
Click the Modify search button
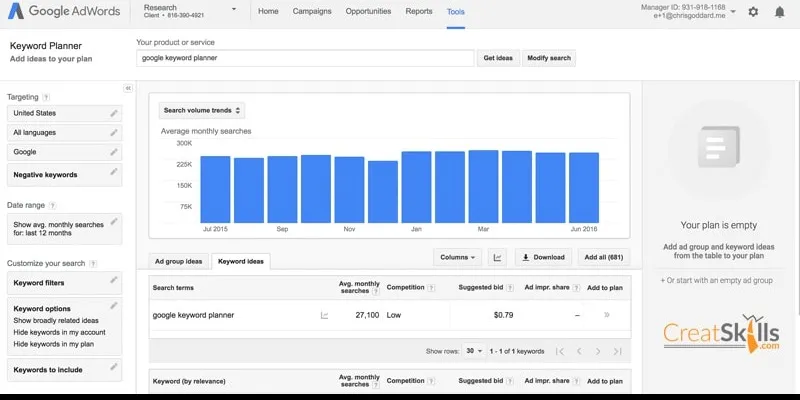coord(549,58)
